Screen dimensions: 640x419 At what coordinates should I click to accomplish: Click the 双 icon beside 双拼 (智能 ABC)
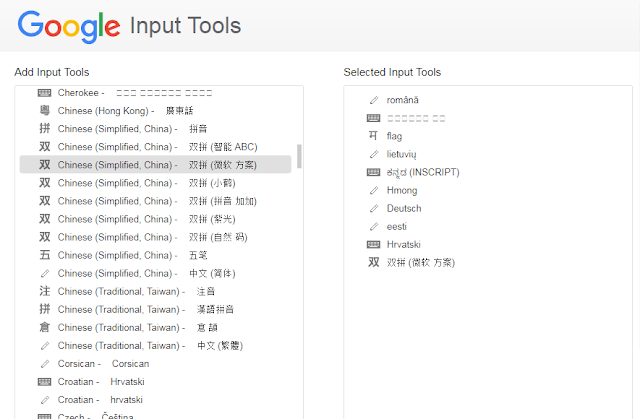click(44, 146)
